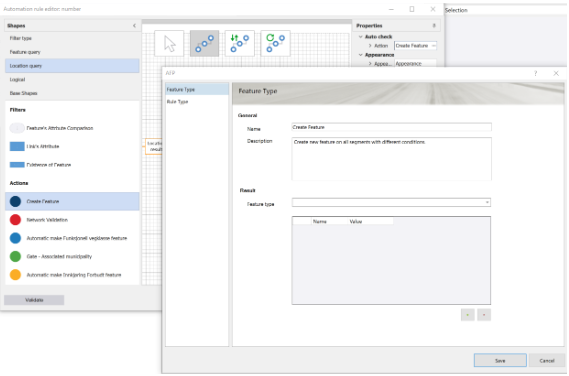
Task: Pick the Existence of Feature shape icon
Action: coord(17,165)
